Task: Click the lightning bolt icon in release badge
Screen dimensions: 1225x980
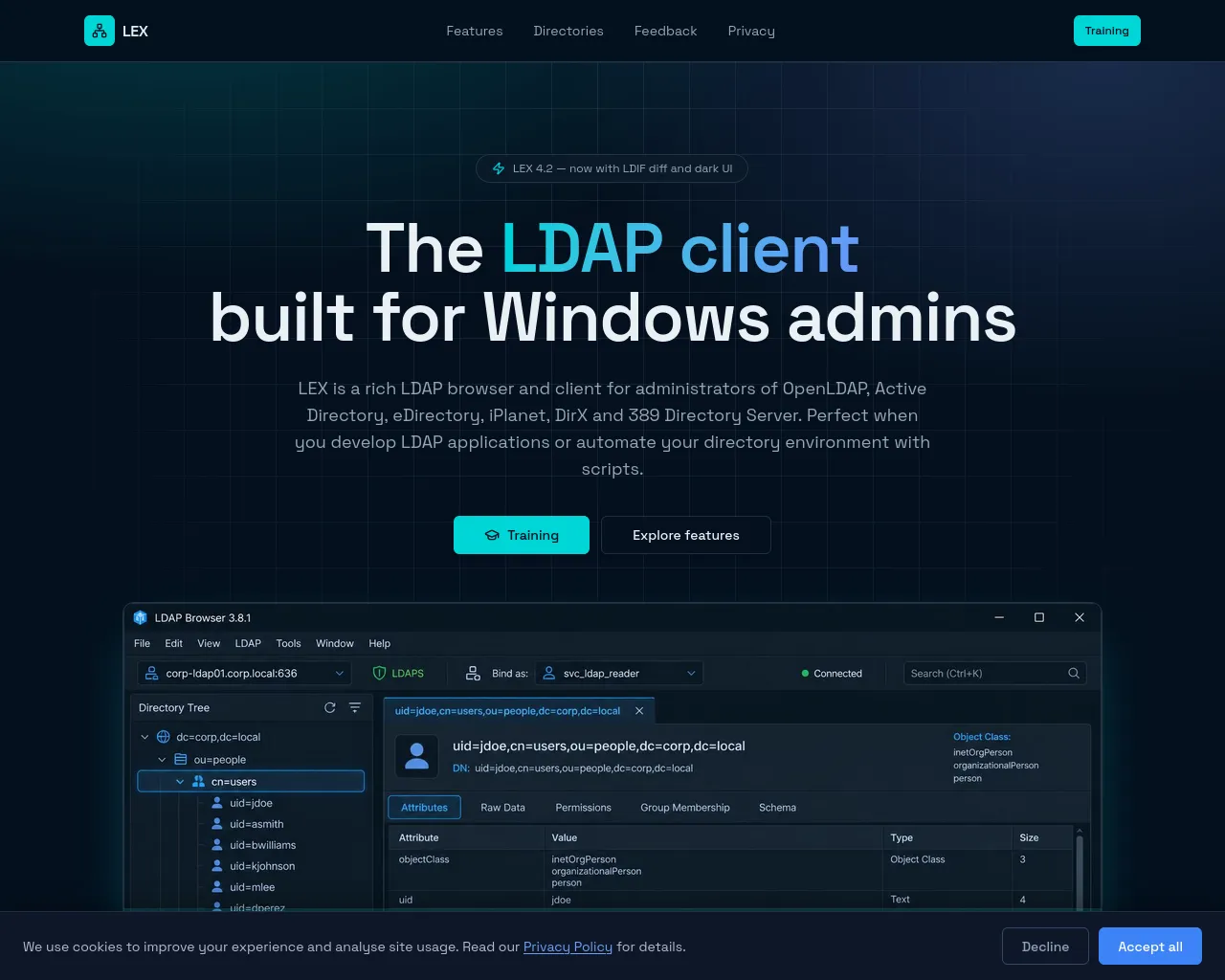Action: click(x=499, y=168)
